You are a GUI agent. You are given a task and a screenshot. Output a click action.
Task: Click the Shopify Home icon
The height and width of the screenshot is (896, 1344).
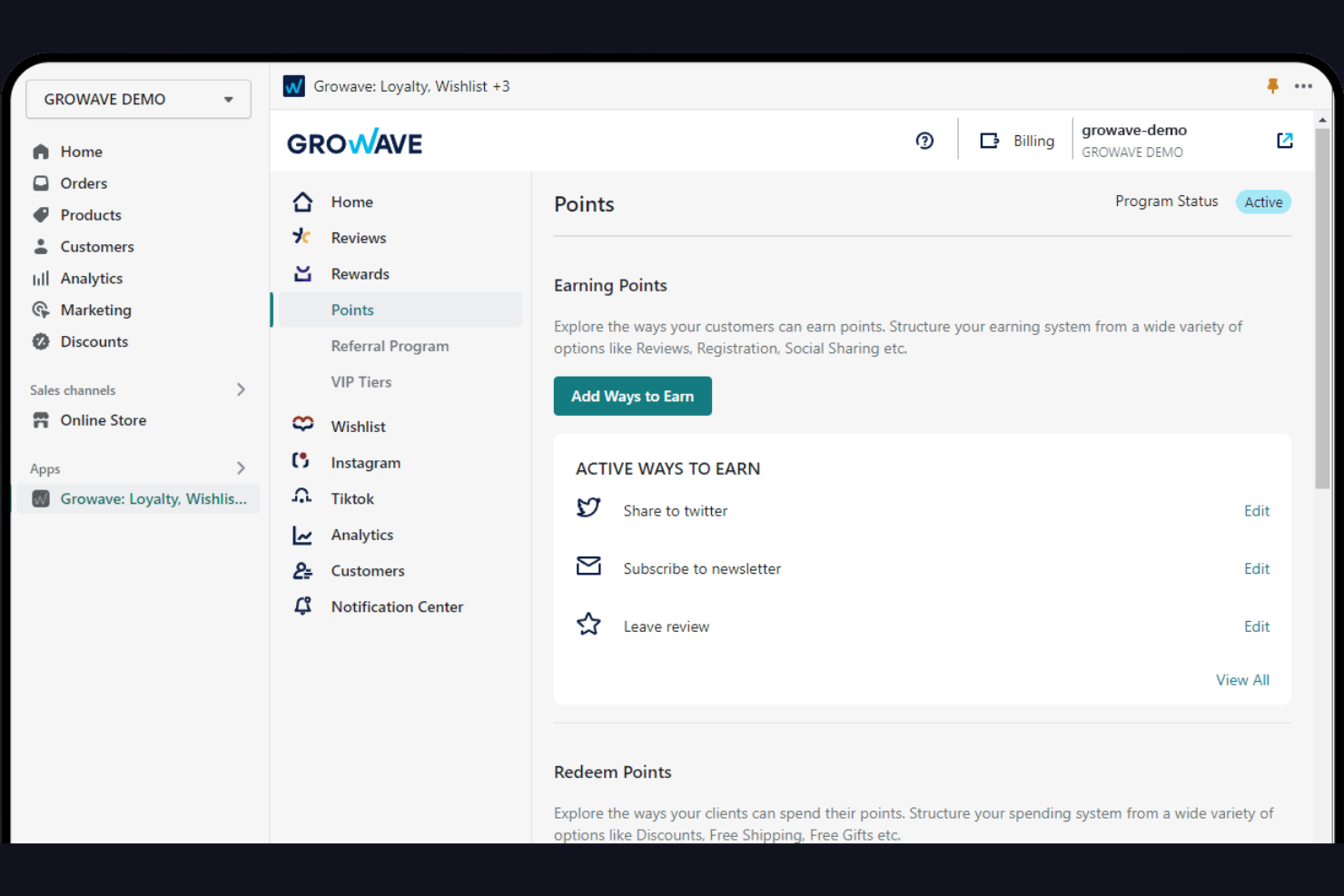click(x=41, y=152)
